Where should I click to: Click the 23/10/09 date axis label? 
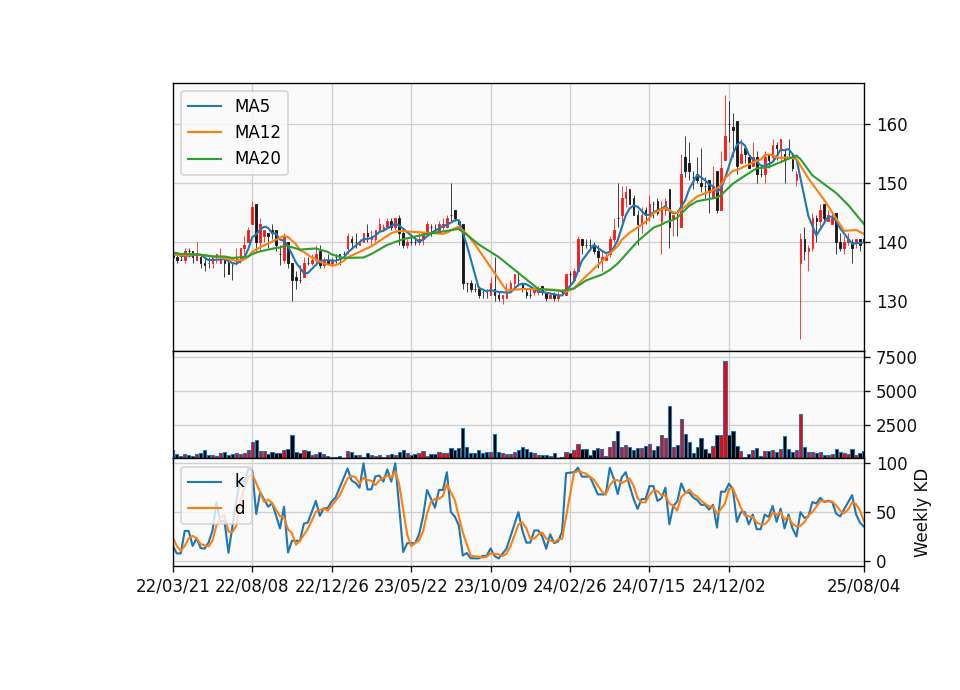point(490,586)
